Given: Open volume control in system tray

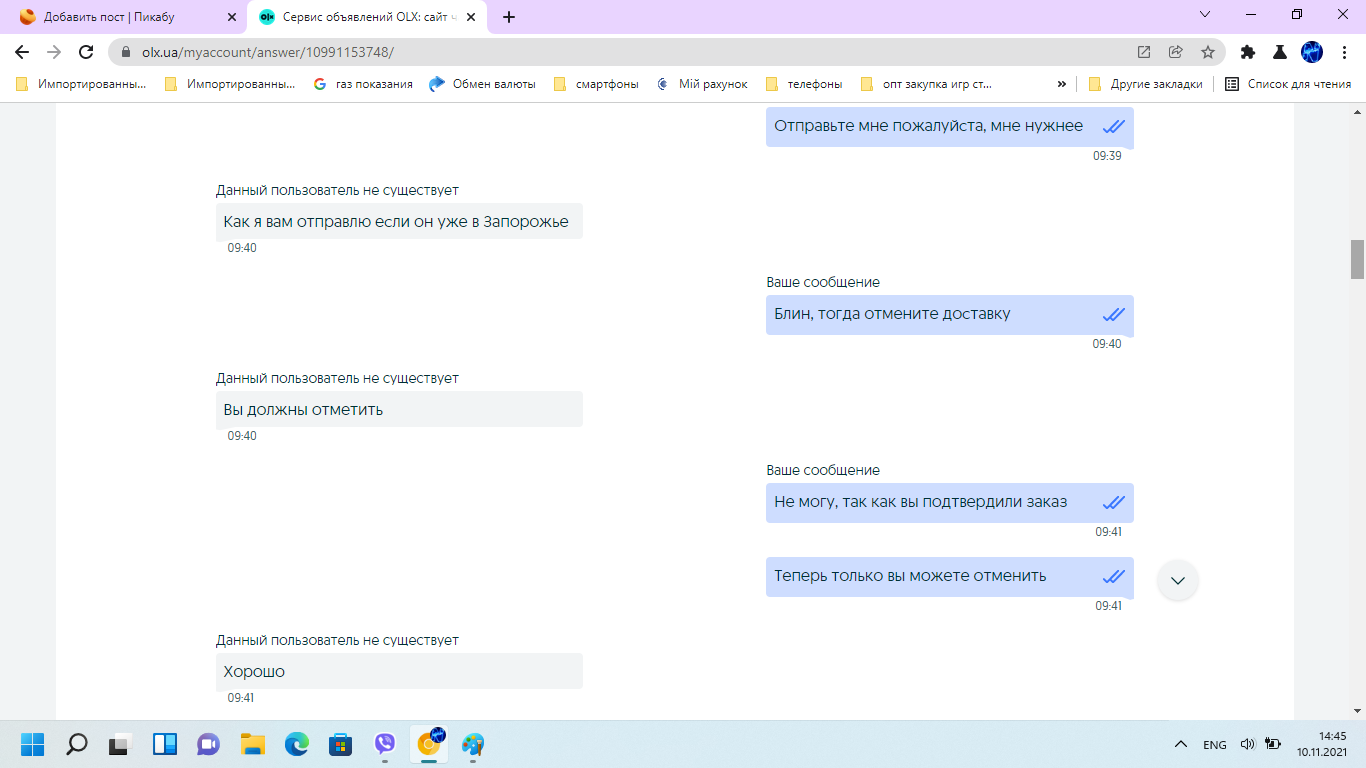Looking at the screenshot, I should [1247, 744].
